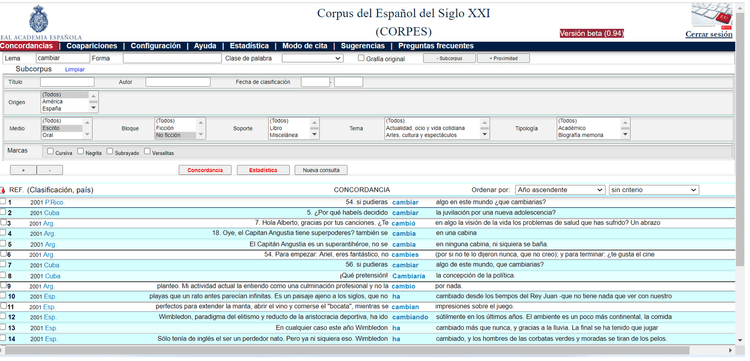The height and width of the screenshot is (361, 750).
Task: Click the Nueva consulta button
Action: [321, 170]
